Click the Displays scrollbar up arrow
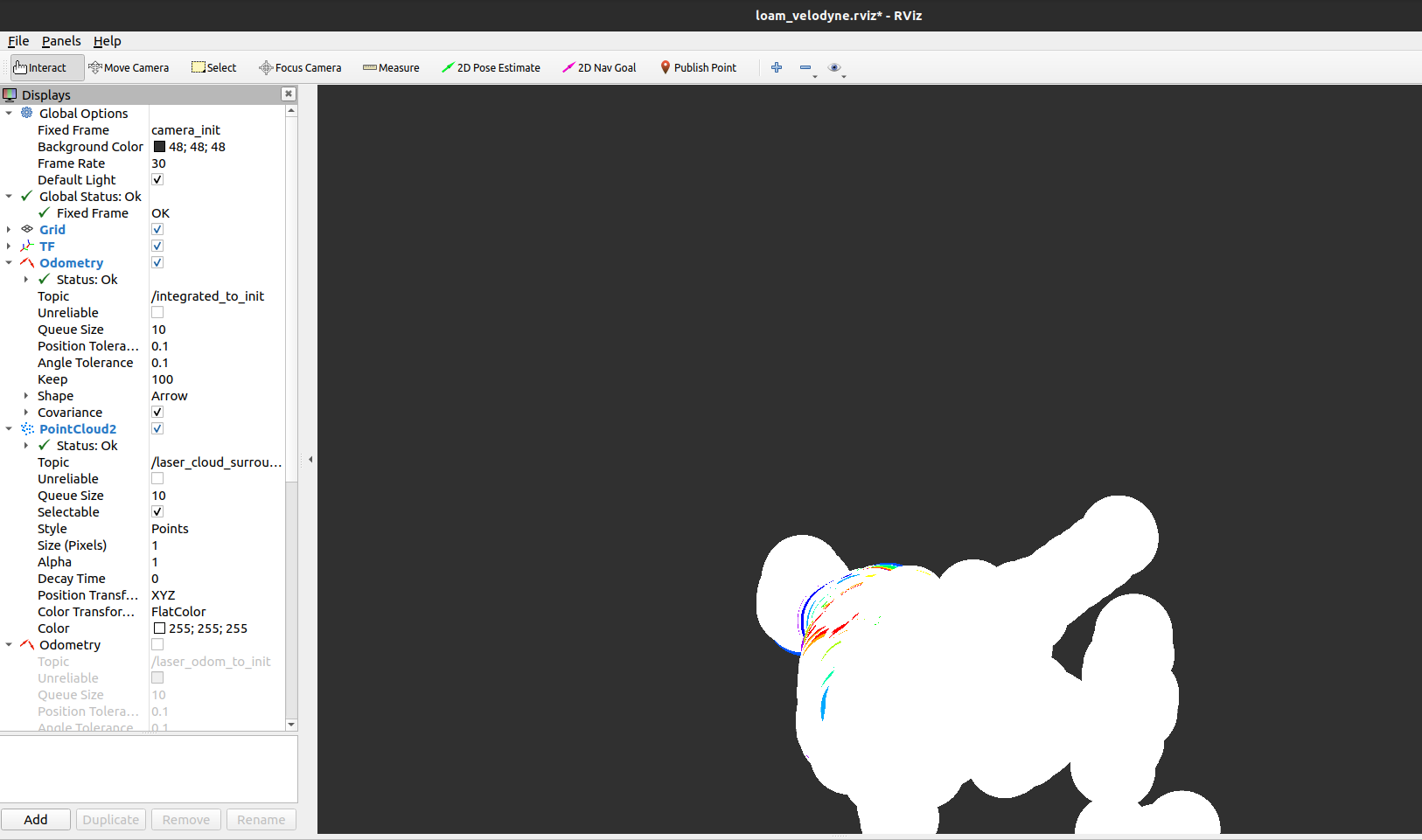The width and height of the screenshot is (1422, 840). click(x=291, y=110)
